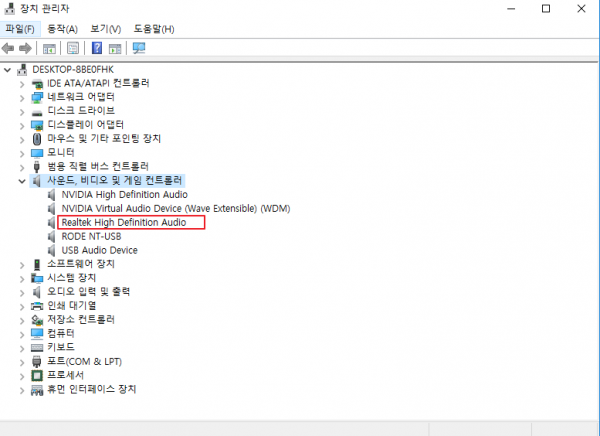600x436 pixels.
Task: Click the 네트워크 어댑터 icon
Action: [37, 97]
